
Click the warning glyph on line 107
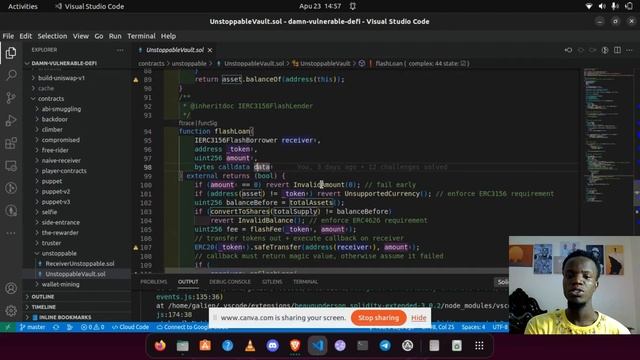(x=136, y=247)
